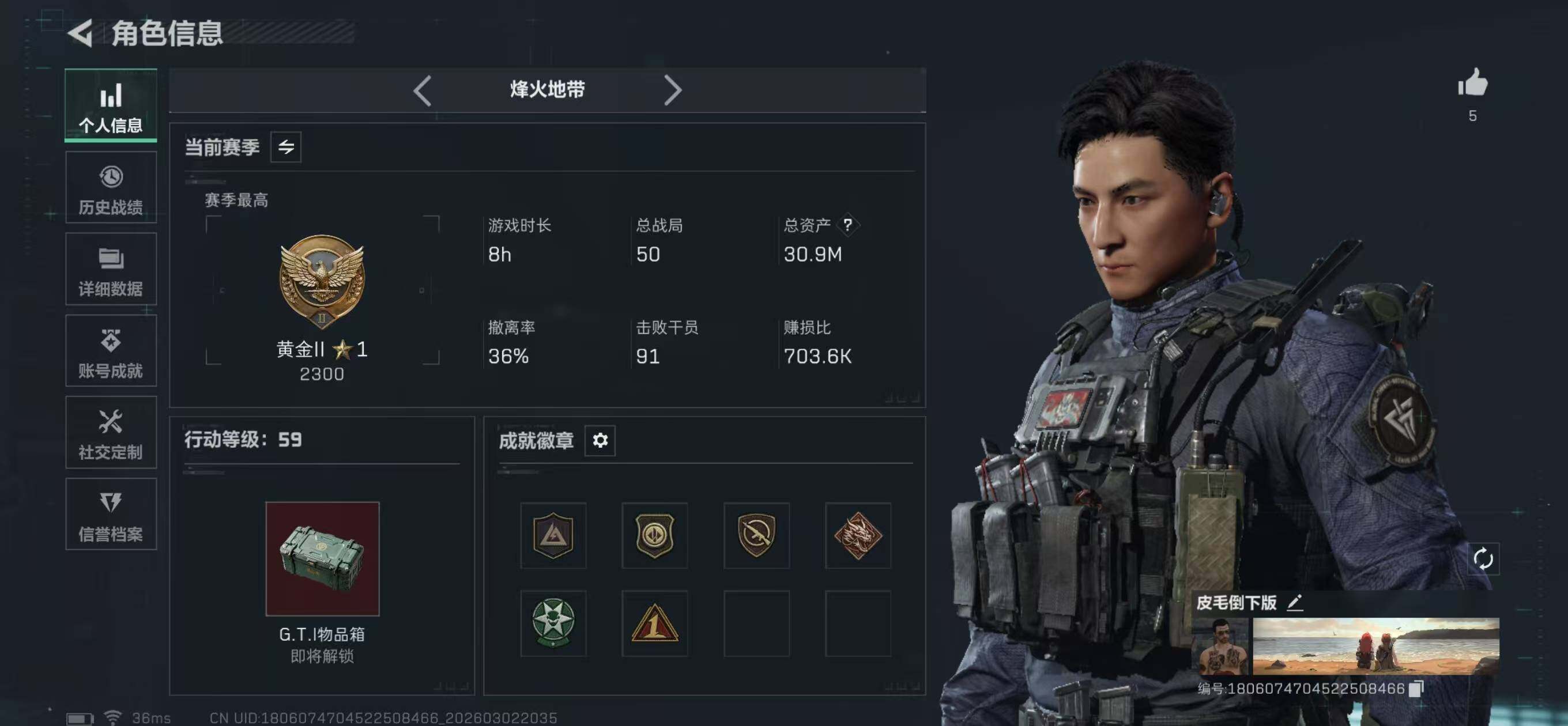Open the 详细数据 tab

pos(111,269)
